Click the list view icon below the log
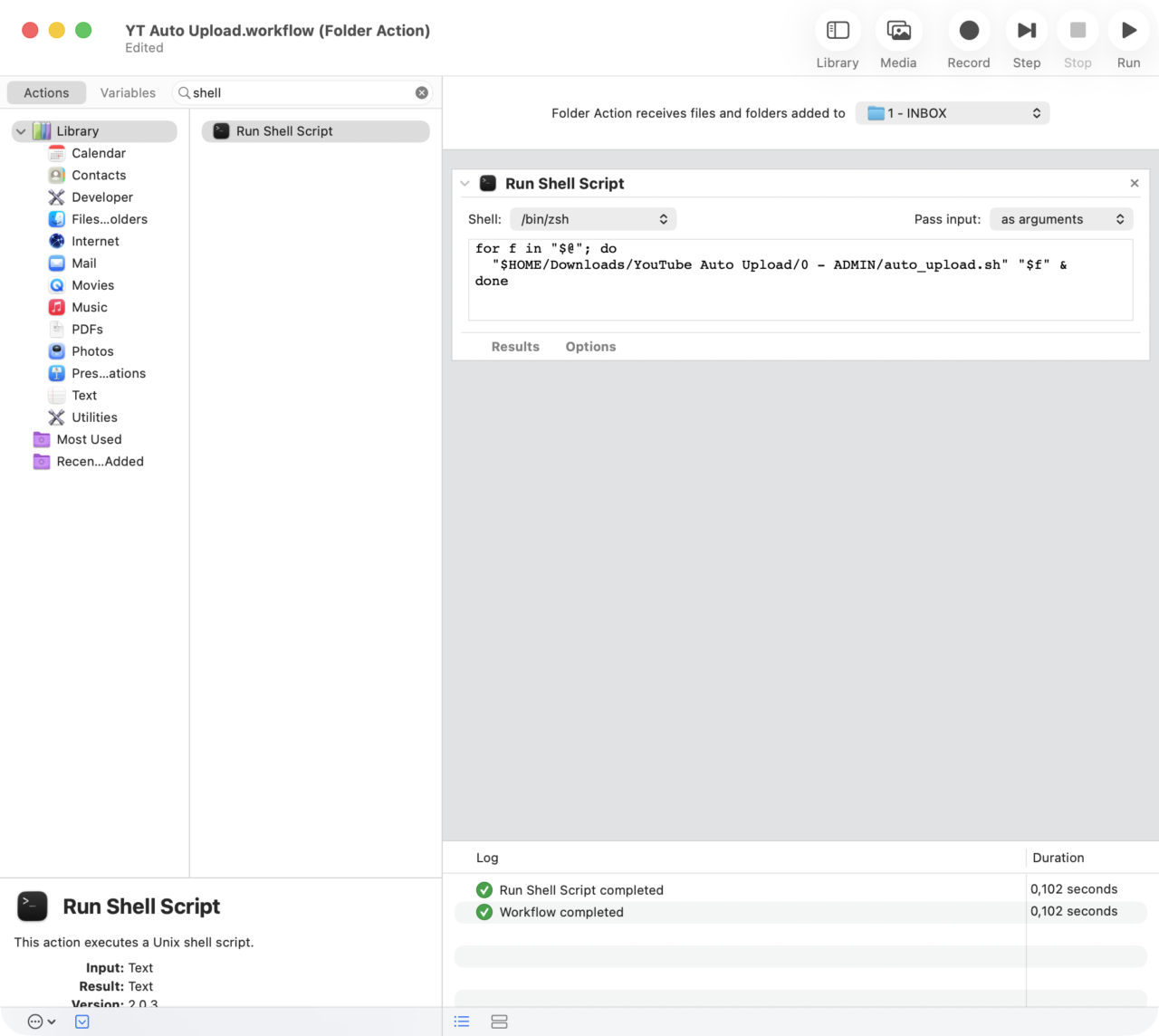Screen dimensions: 1159x1036 [x=462, y=1022]
